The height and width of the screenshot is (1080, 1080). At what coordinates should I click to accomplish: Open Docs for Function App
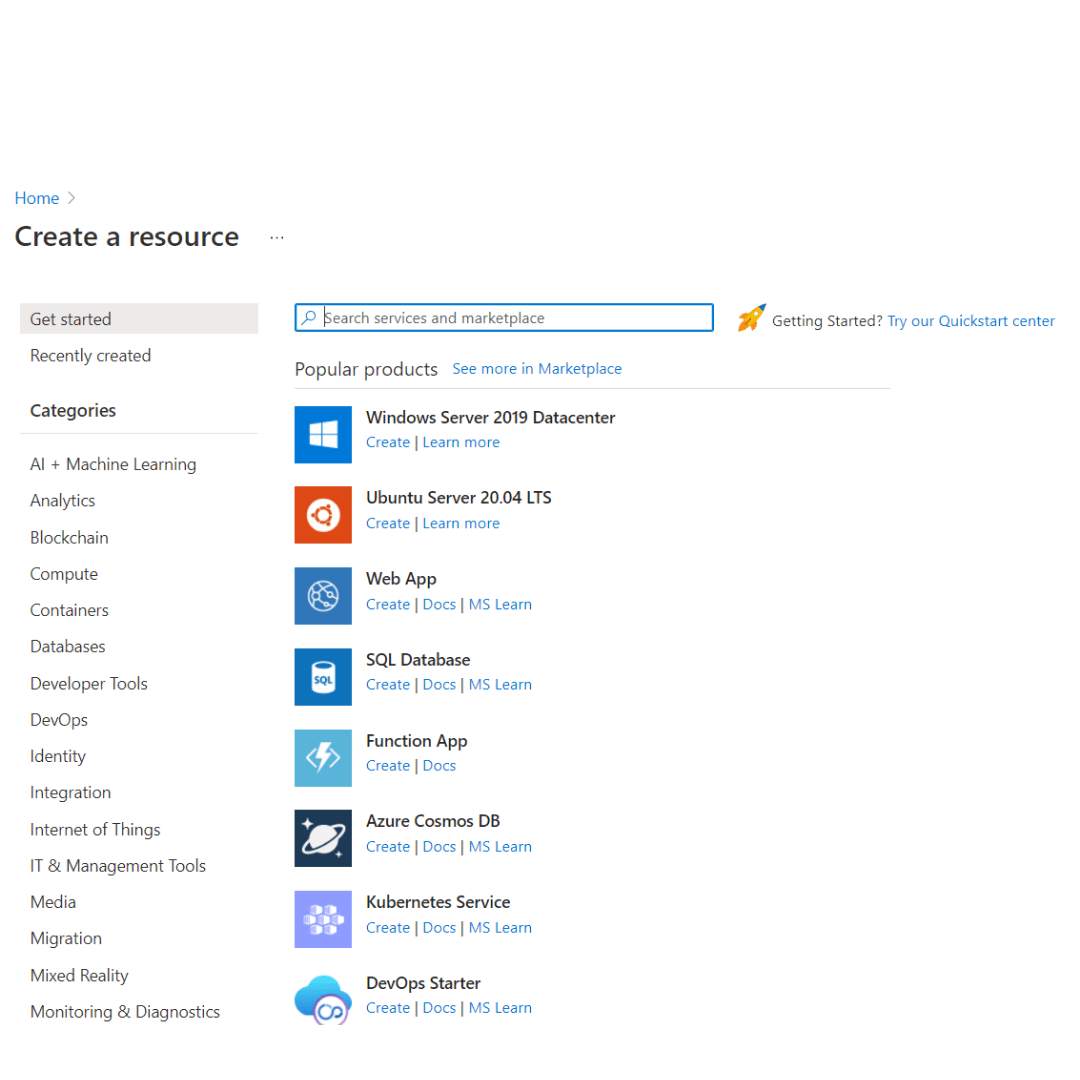coord(439,766)
